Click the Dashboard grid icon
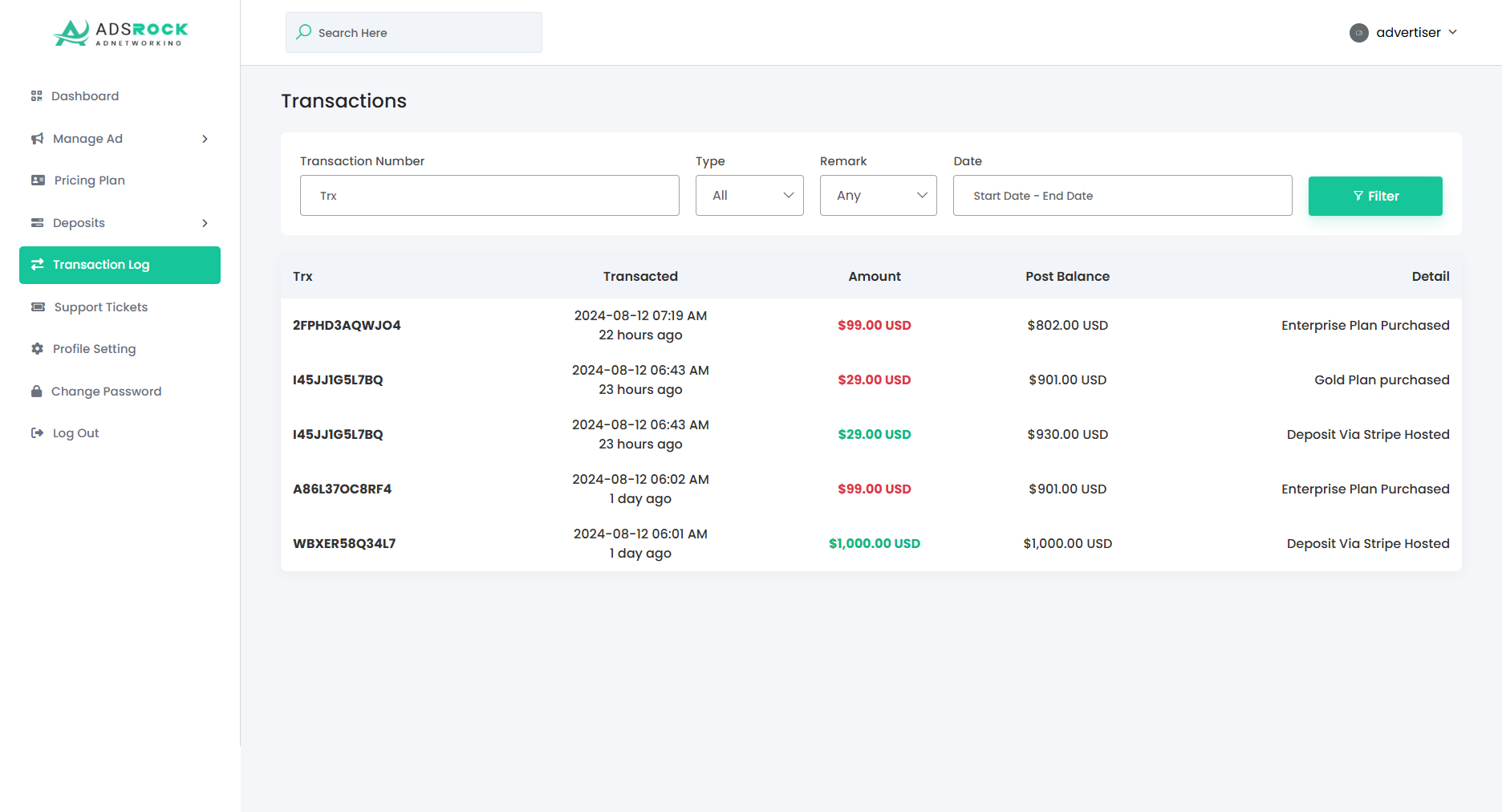1502x812 pixels. pyautogui.click(x=37, y=96)
